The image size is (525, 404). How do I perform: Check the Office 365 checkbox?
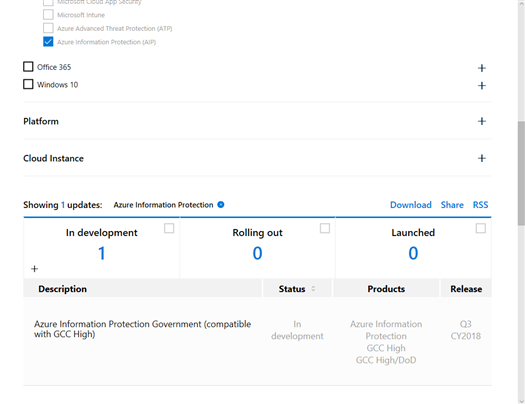(x=28, y=67)
